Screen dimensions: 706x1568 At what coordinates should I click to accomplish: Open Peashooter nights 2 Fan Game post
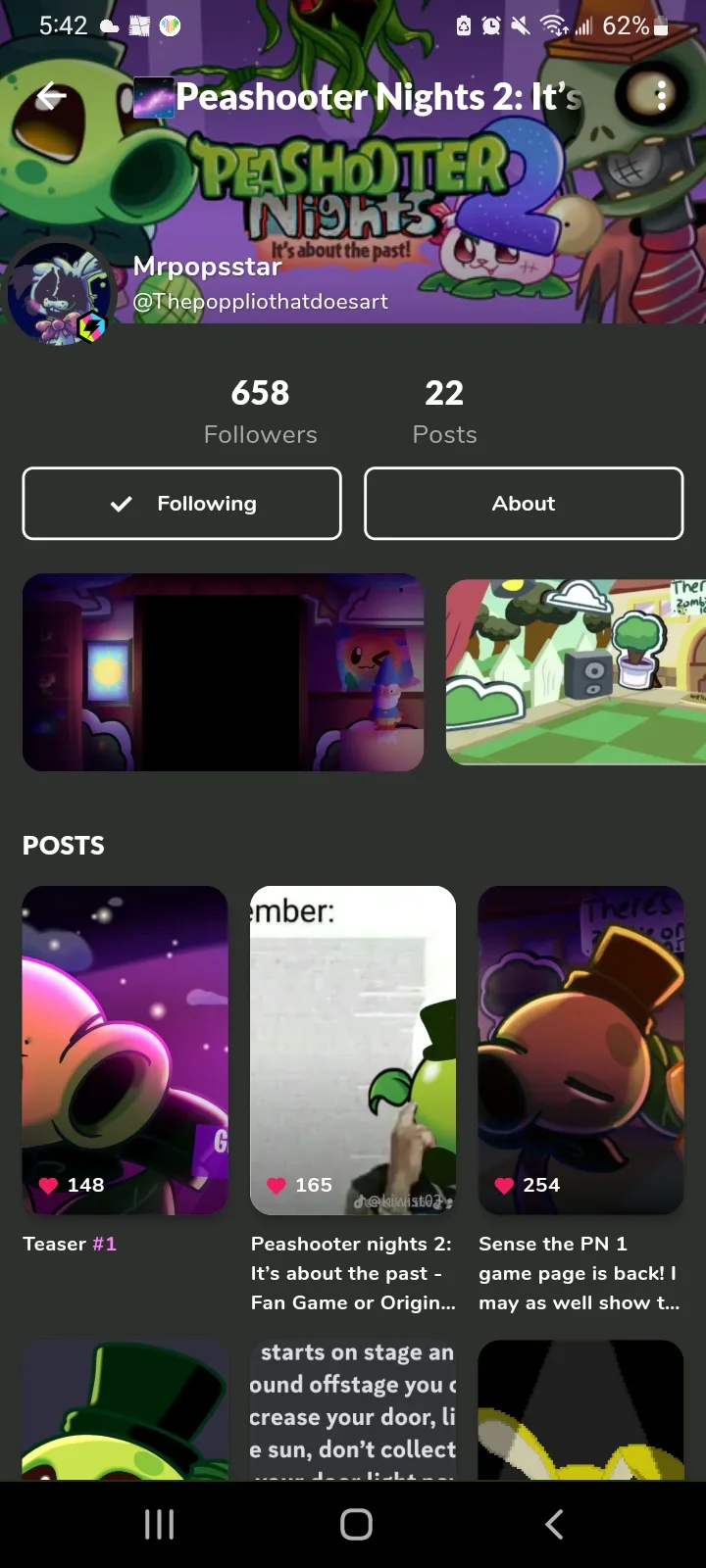[353, 1051]
